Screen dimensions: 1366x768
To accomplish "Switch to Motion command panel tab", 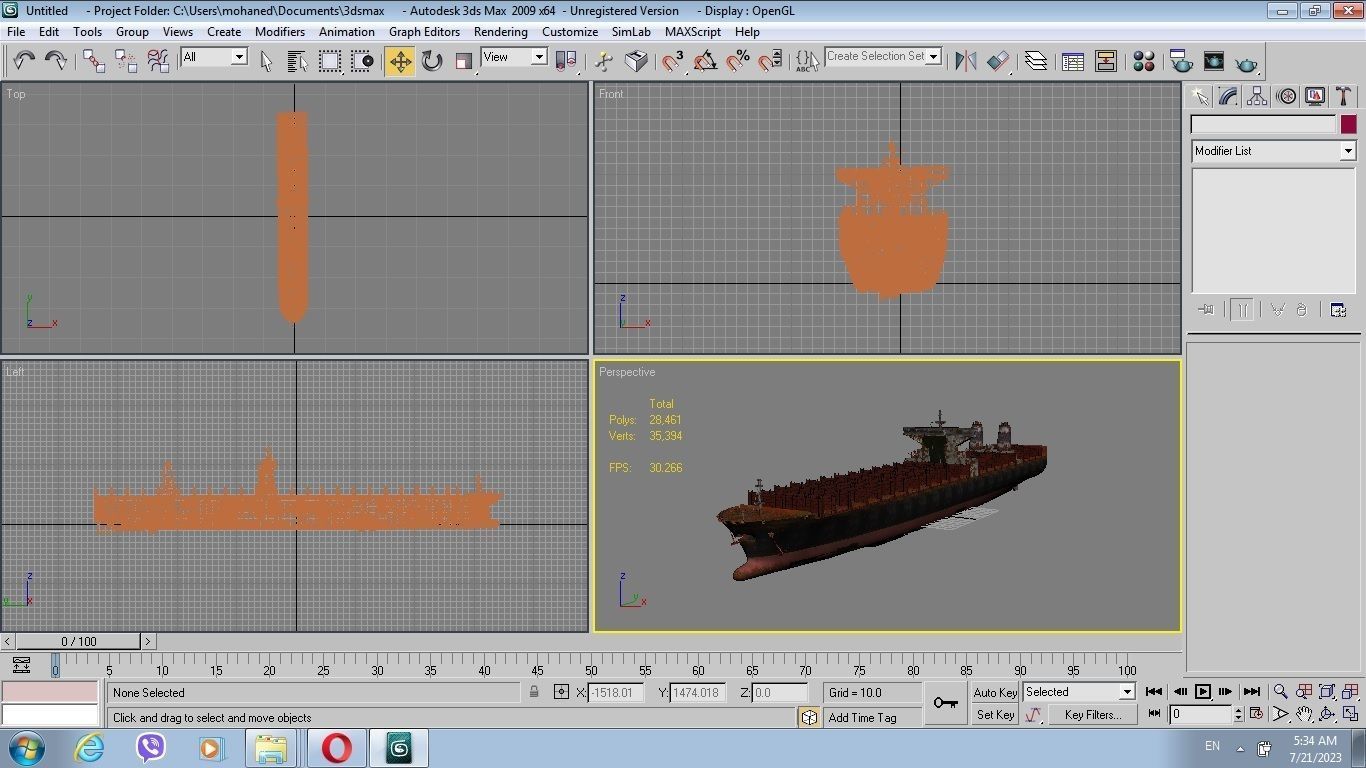I will click(1287, 96).
